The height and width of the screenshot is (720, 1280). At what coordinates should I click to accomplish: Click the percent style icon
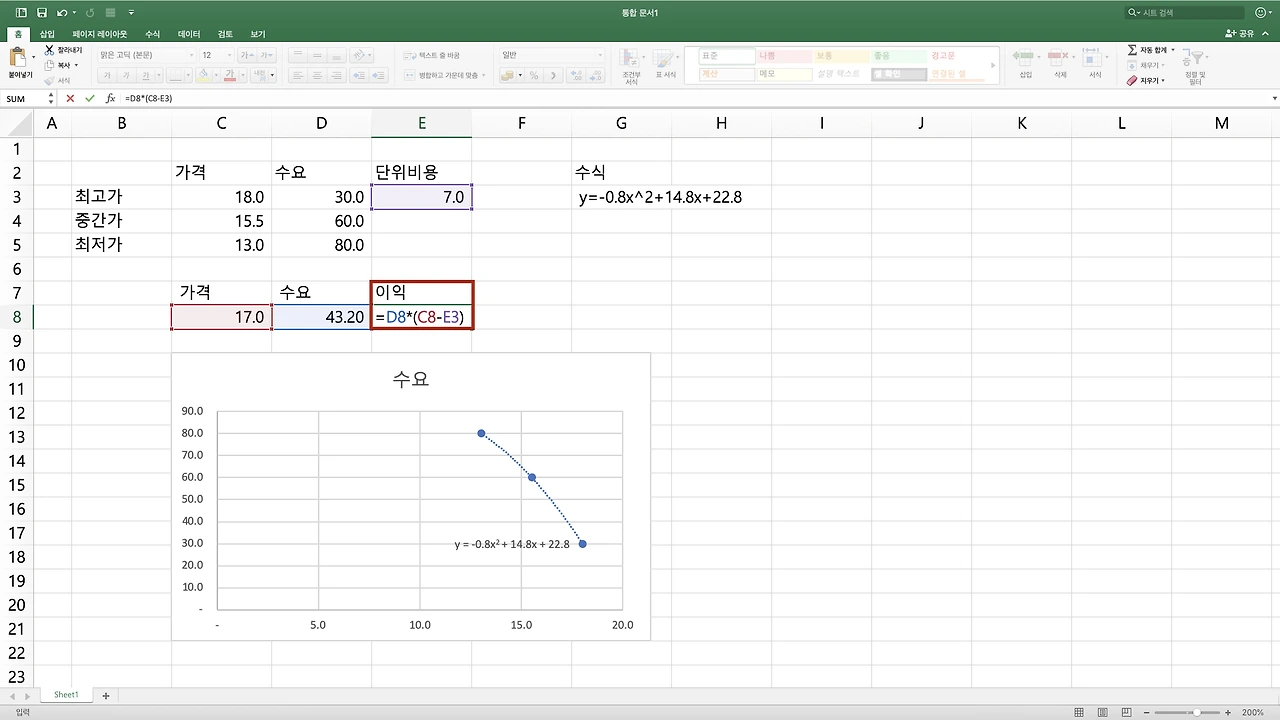point(533,75)
